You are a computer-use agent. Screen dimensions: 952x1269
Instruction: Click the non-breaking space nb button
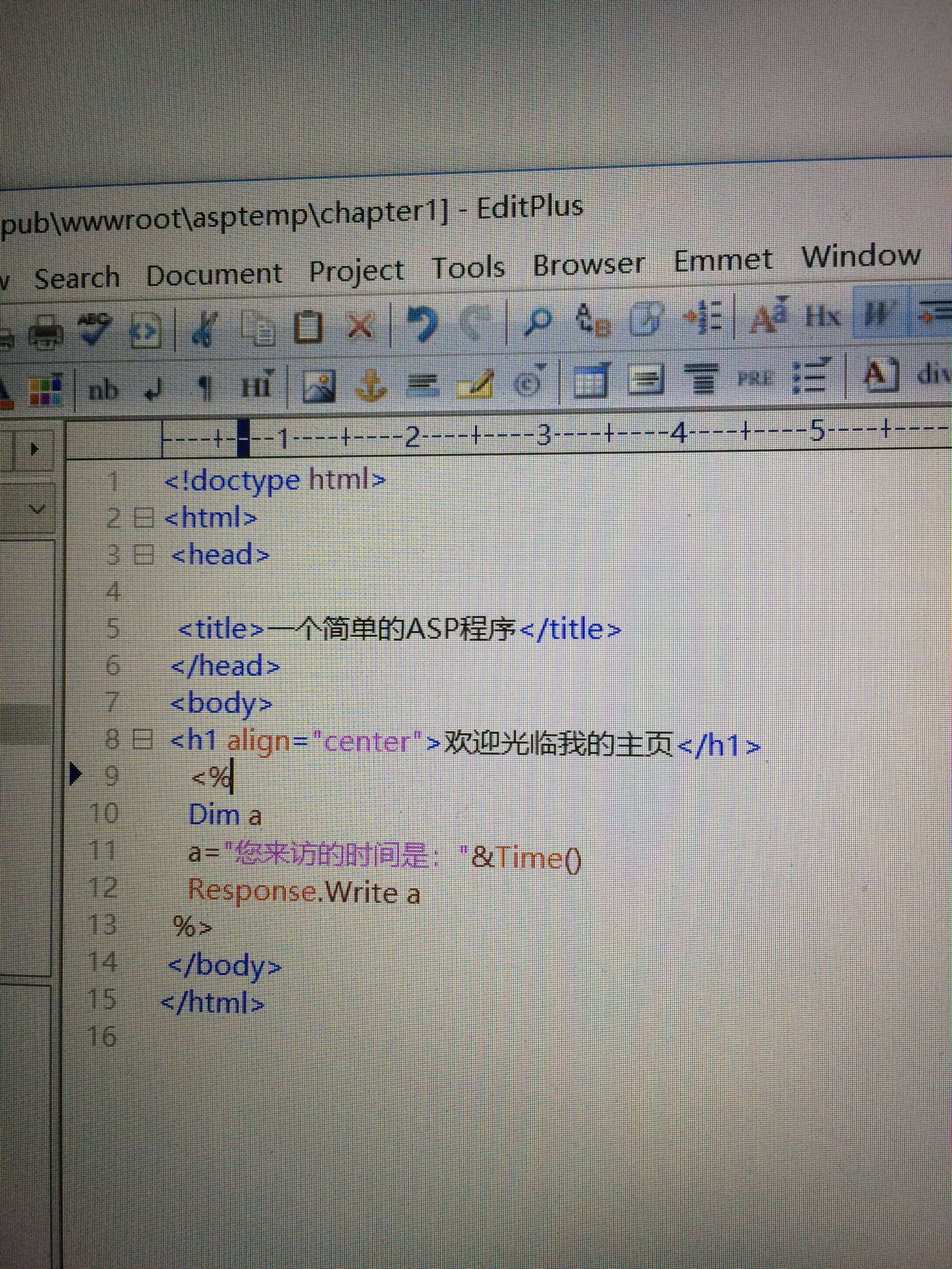pos(103,391)
